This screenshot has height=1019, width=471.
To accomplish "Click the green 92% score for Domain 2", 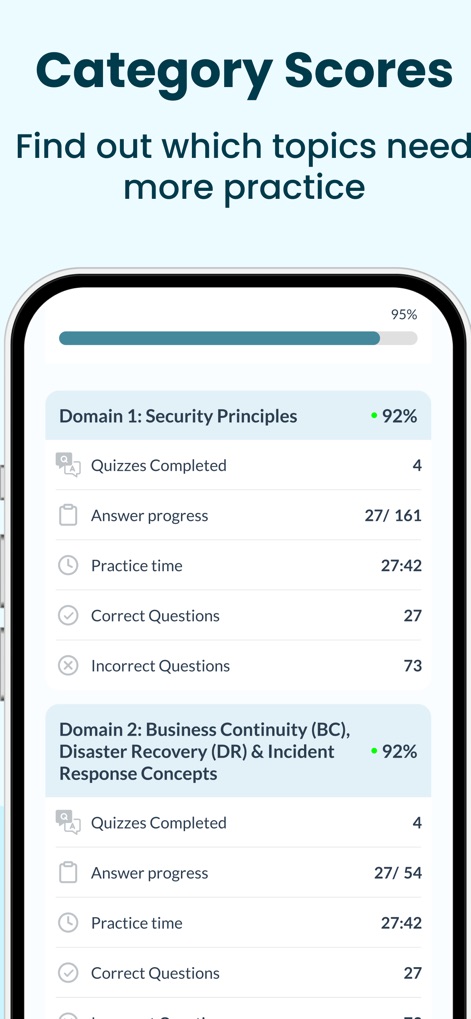I will click(x=394, y=751).
